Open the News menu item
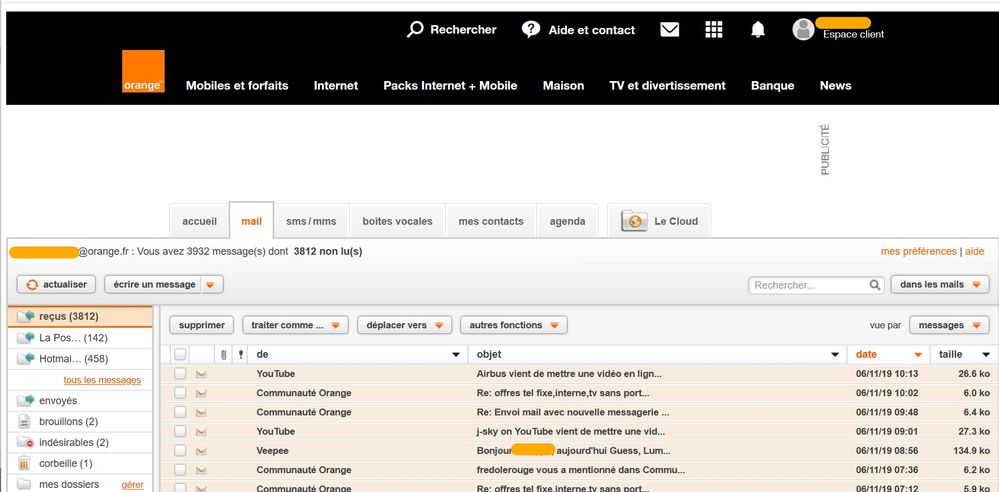The width and height of the screenshot is (999, 492). 835,85
